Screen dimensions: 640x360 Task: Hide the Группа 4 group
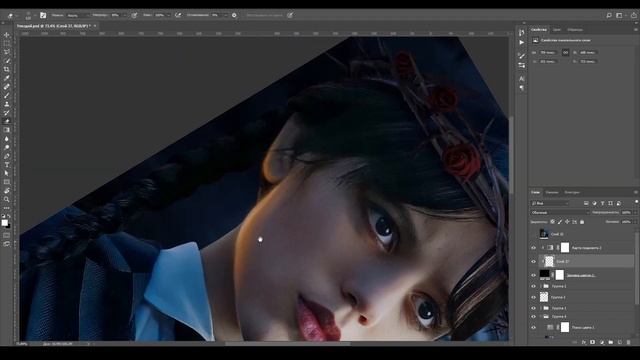533,317
